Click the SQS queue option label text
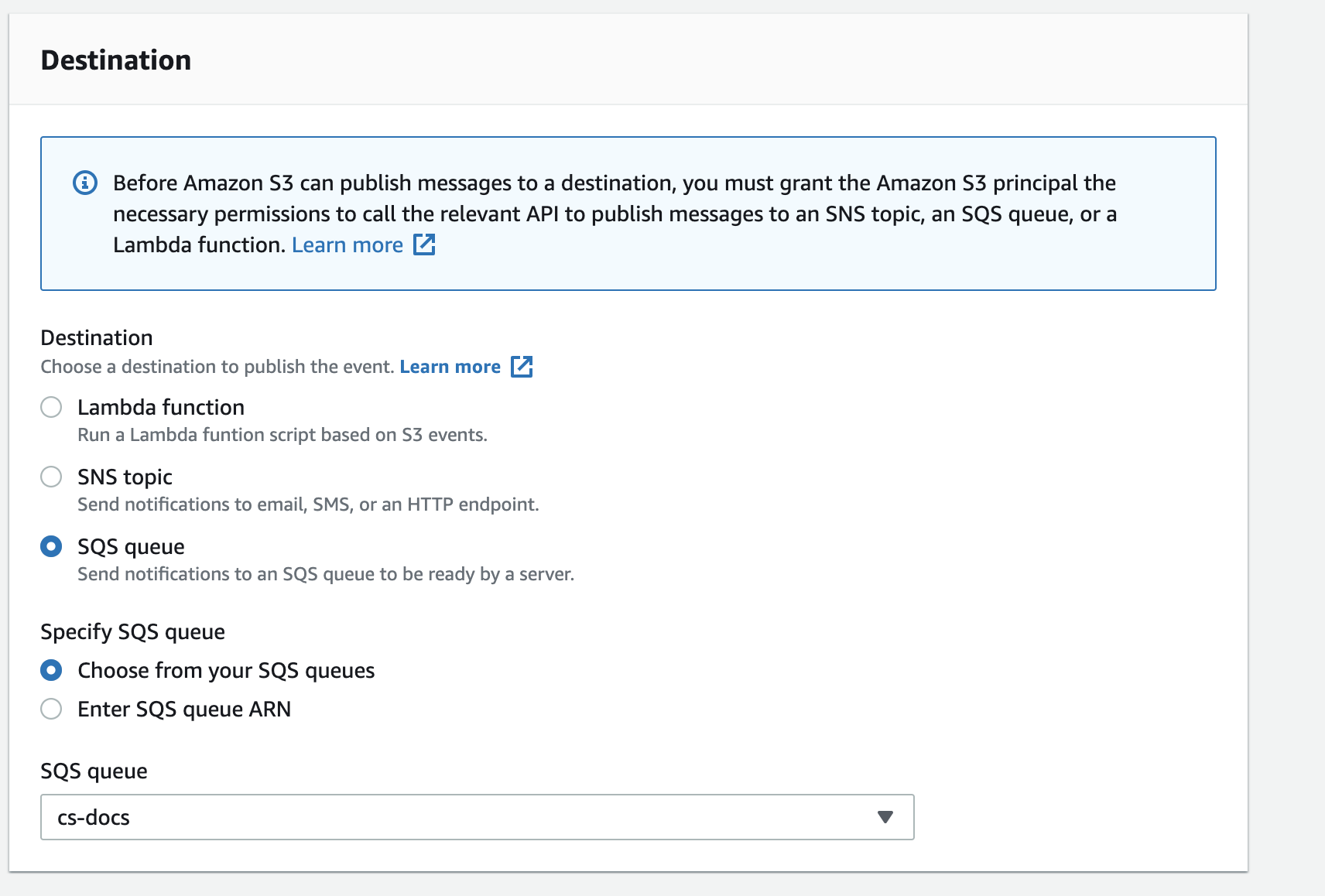 [131, 547]
